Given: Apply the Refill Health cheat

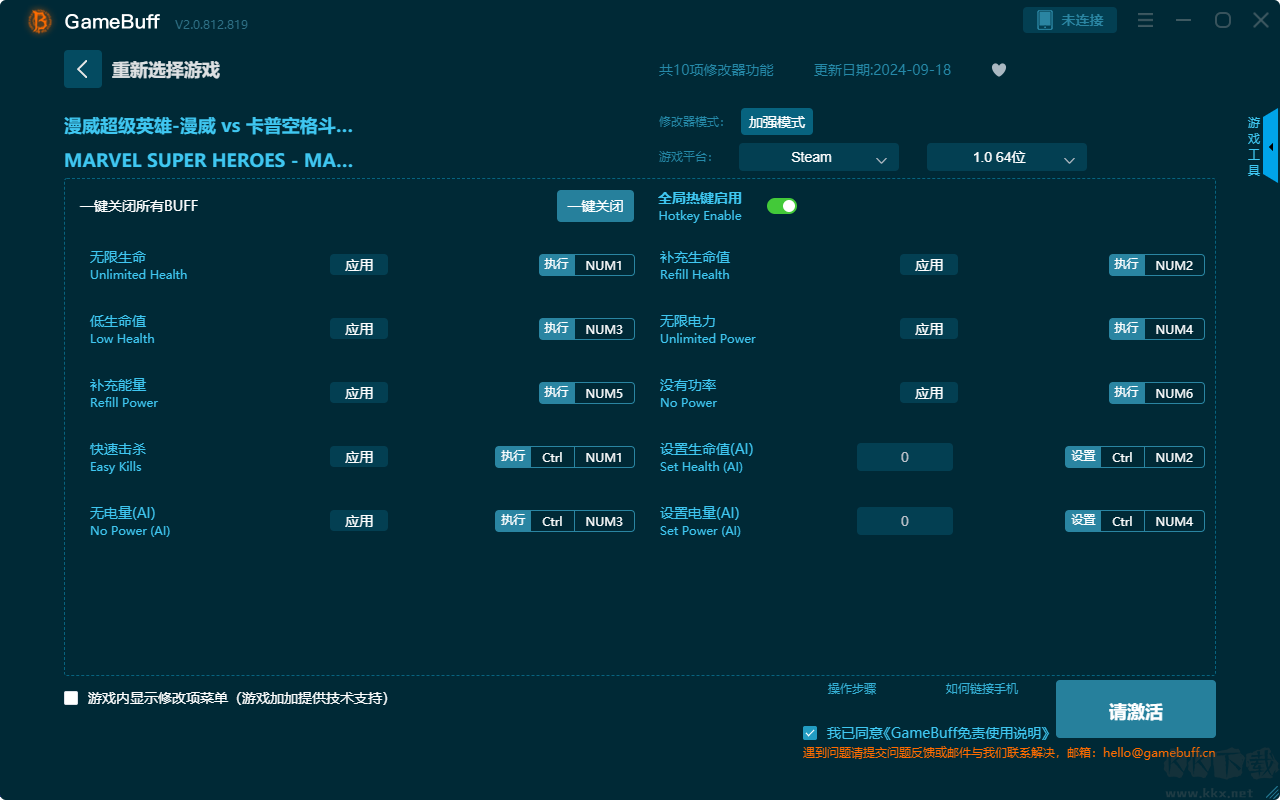Looking at the screenshot, I should [929, 265].
